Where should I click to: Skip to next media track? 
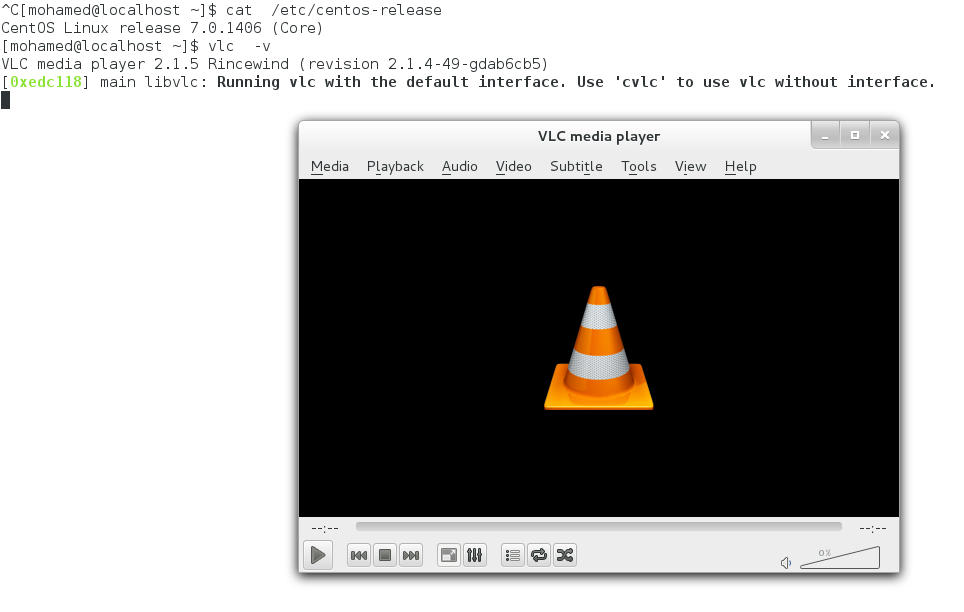[x=411, y=555]
